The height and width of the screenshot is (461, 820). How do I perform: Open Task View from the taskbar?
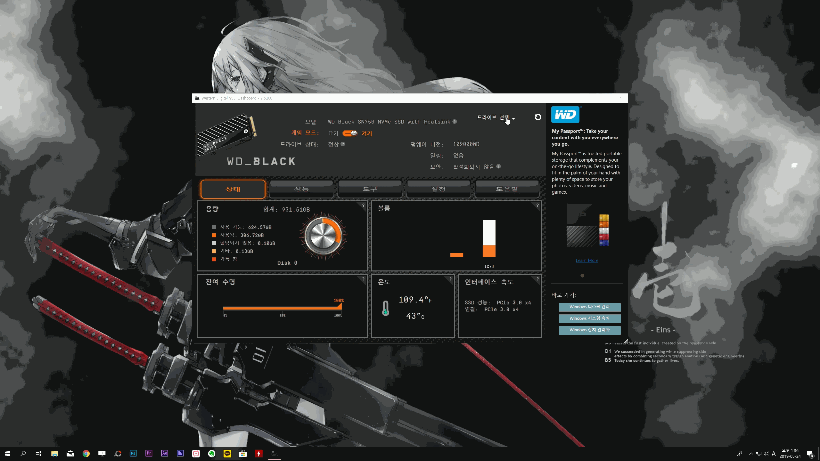[x=39, y=454]
